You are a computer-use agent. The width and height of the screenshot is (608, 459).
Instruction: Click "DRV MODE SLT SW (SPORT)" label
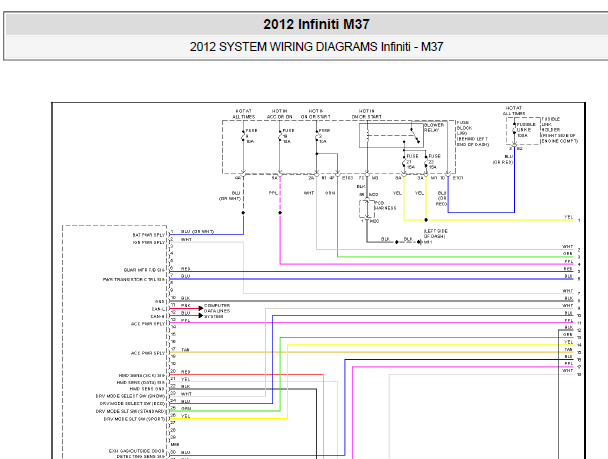(x=134, y=419)
